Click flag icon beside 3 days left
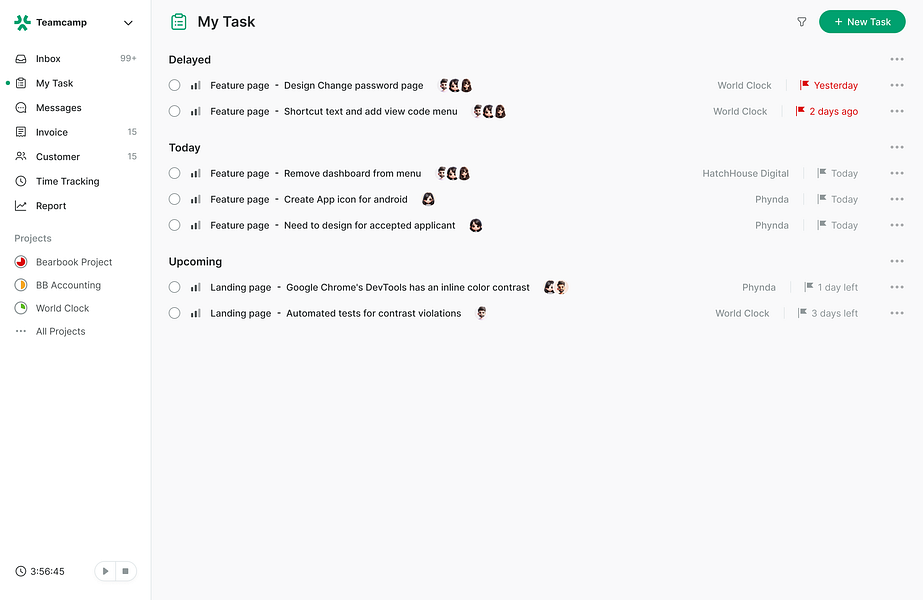The image size is (923, 600). [802, 313]
